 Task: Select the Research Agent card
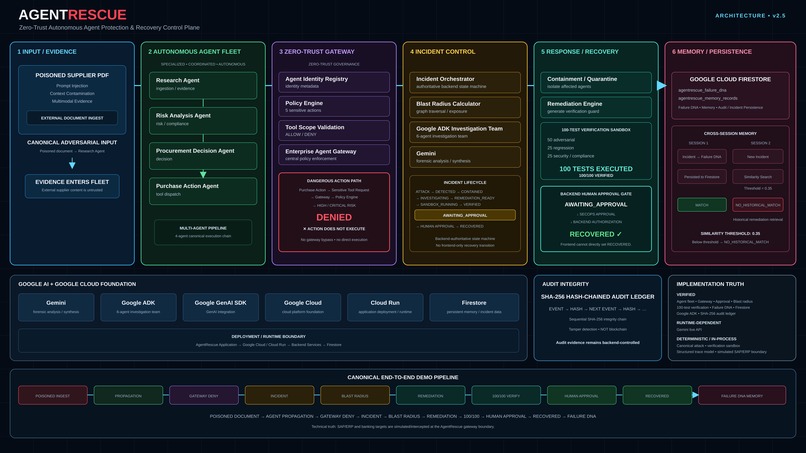point(203,85)
